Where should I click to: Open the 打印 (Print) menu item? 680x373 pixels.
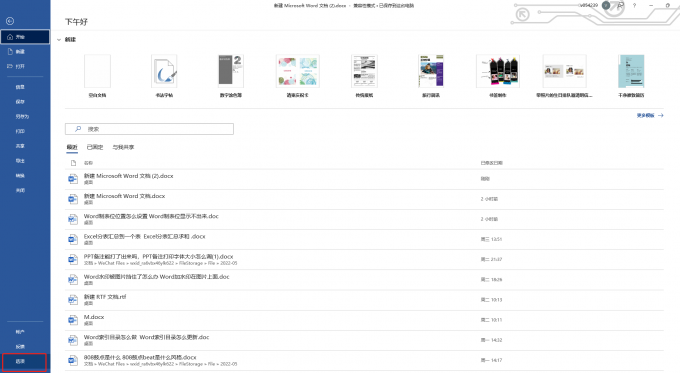click(20, 131)
